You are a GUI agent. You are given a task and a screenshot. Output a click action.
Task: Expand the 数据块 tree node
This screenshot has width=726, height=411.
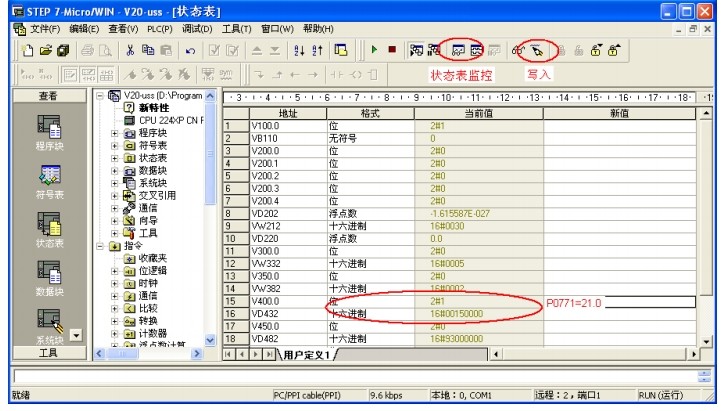click(114, 171)
